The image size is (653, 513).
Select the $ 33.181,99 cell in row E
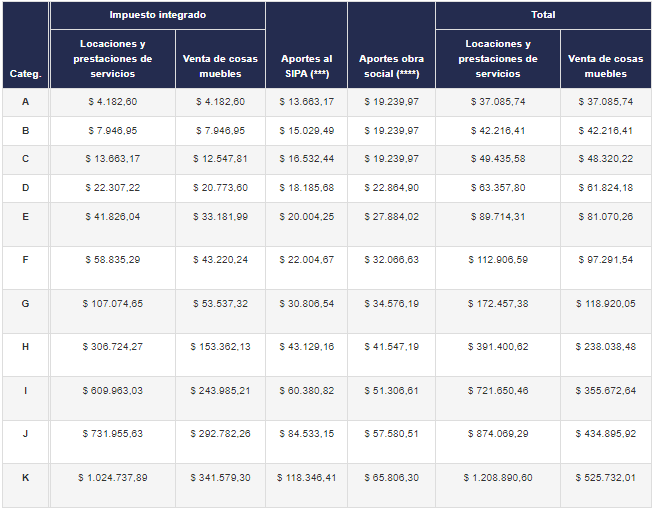pyautogui.click(x=220, y=214)
